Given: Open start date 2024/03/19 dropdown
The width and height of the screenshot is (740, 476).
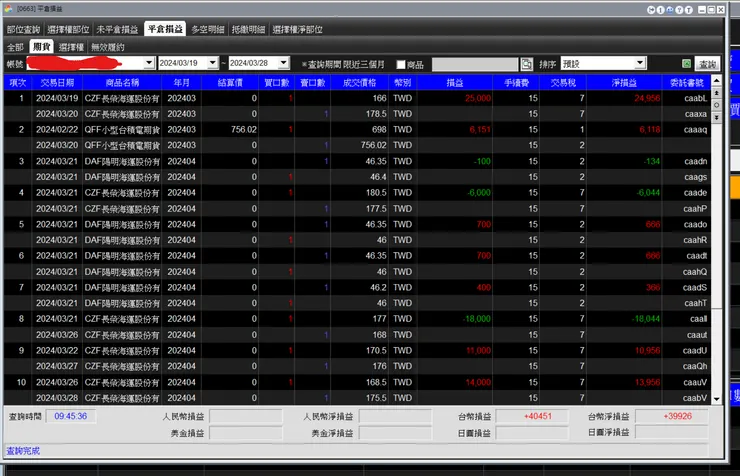Looking at the screenshot, I should [213, 63].
